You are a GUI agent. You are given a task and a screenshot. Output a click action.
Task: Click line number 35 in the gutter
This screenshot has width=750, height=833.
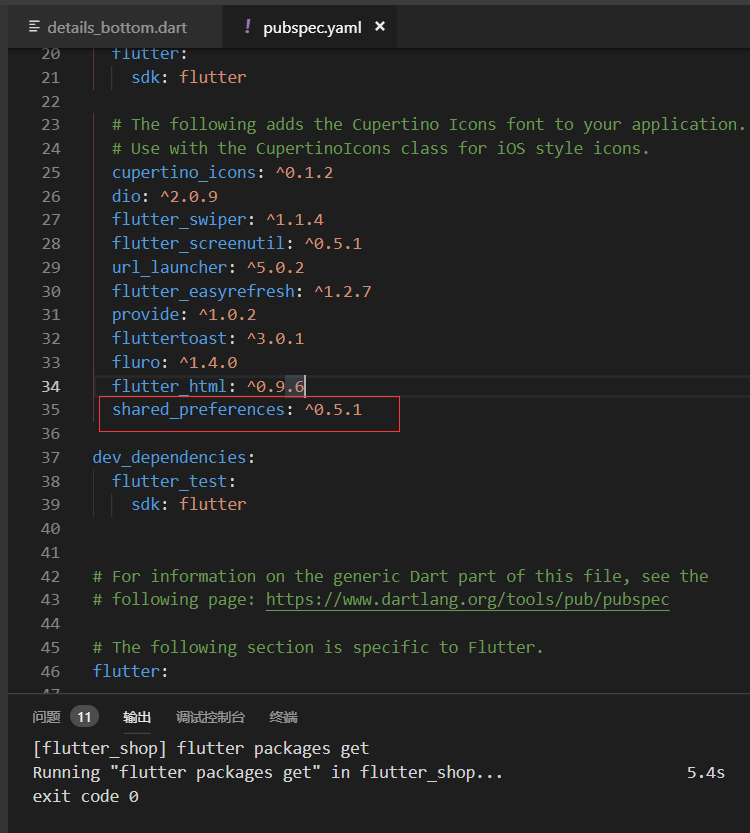(50, 410)
